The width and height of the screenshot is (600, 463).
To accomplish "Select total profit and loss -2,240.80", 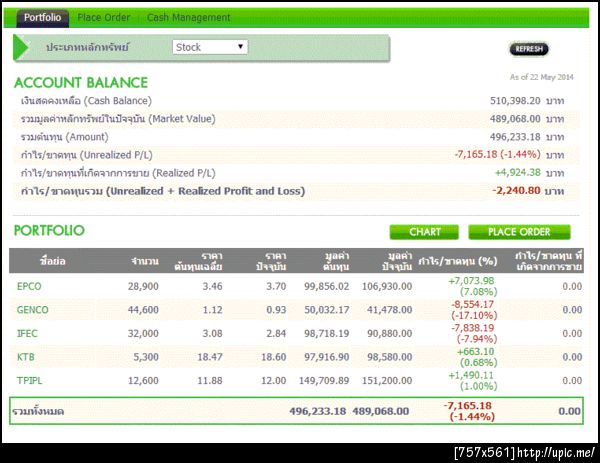I will click(x=516, y=191).
